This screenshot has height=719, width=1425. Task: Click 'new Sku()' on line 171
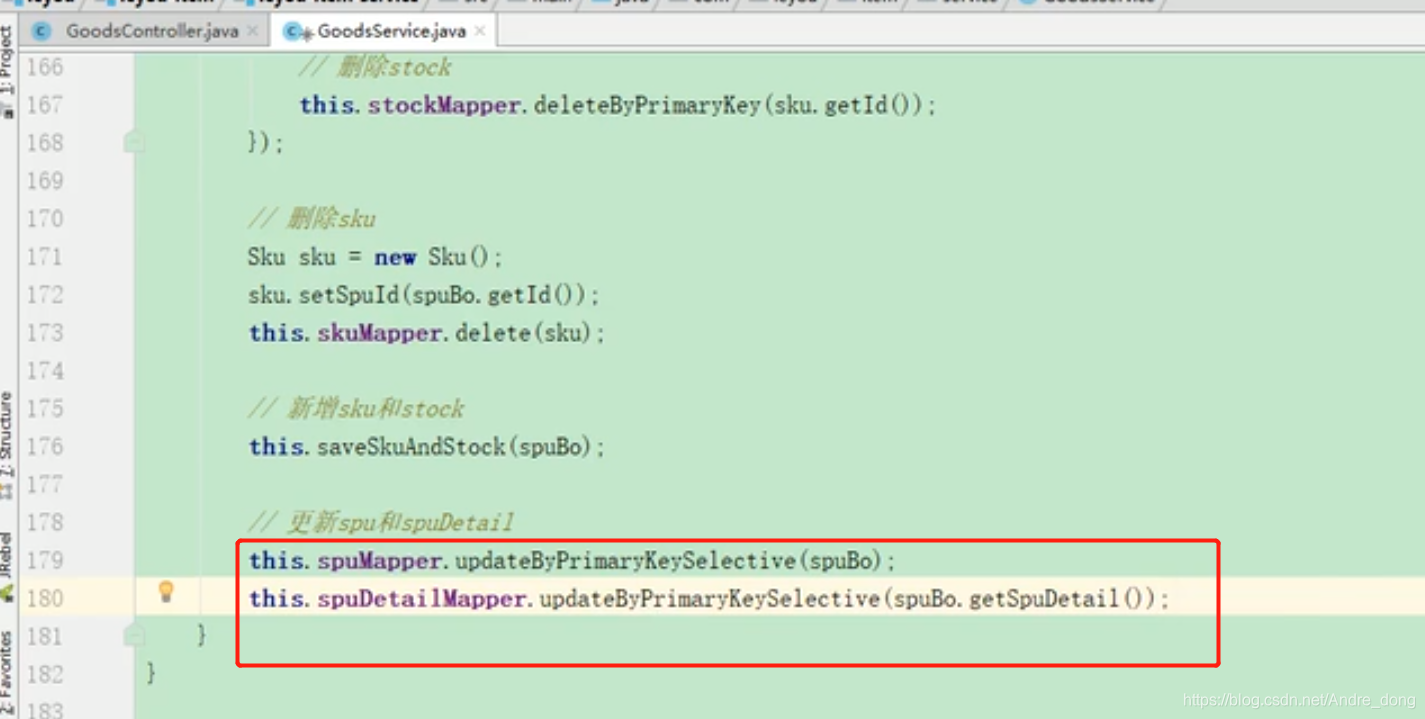pyautogui.click(x=433, y=257)
